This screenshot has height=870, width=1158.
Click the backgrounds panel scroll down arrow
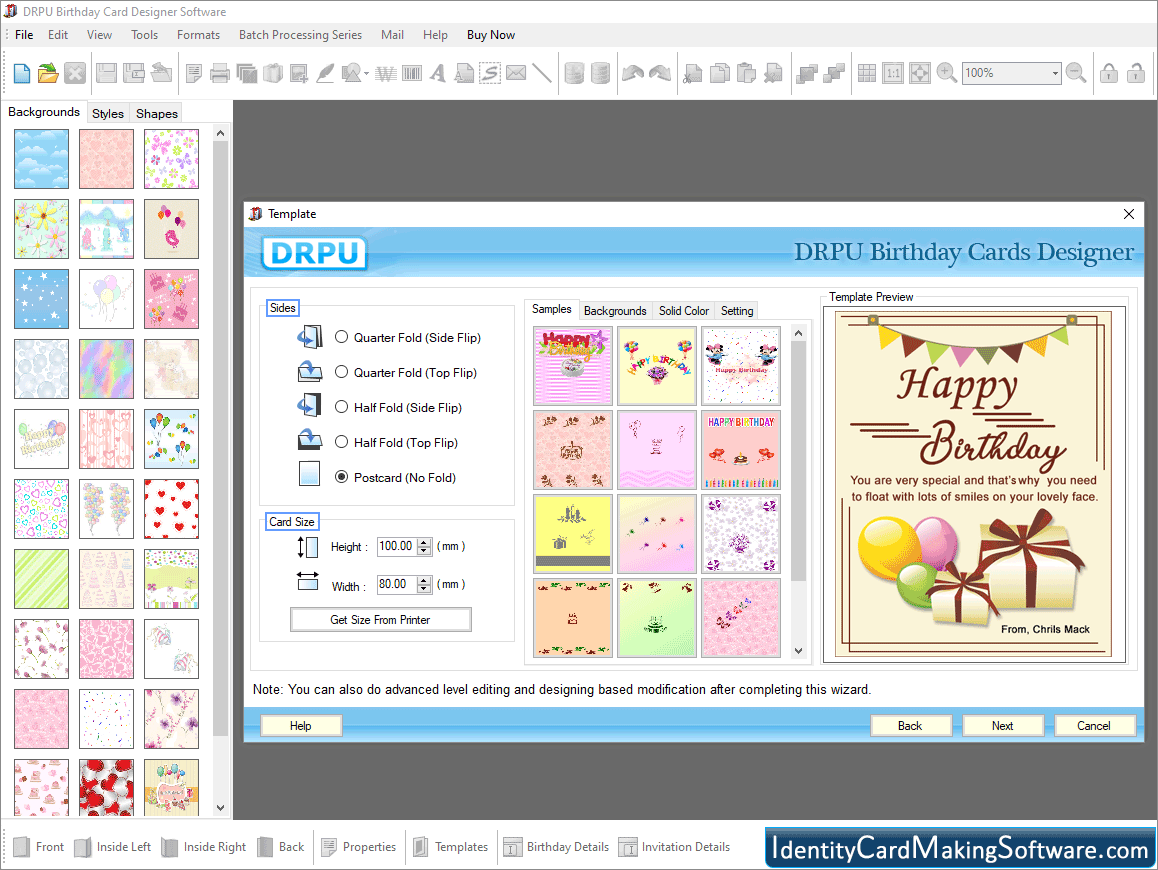220,808
